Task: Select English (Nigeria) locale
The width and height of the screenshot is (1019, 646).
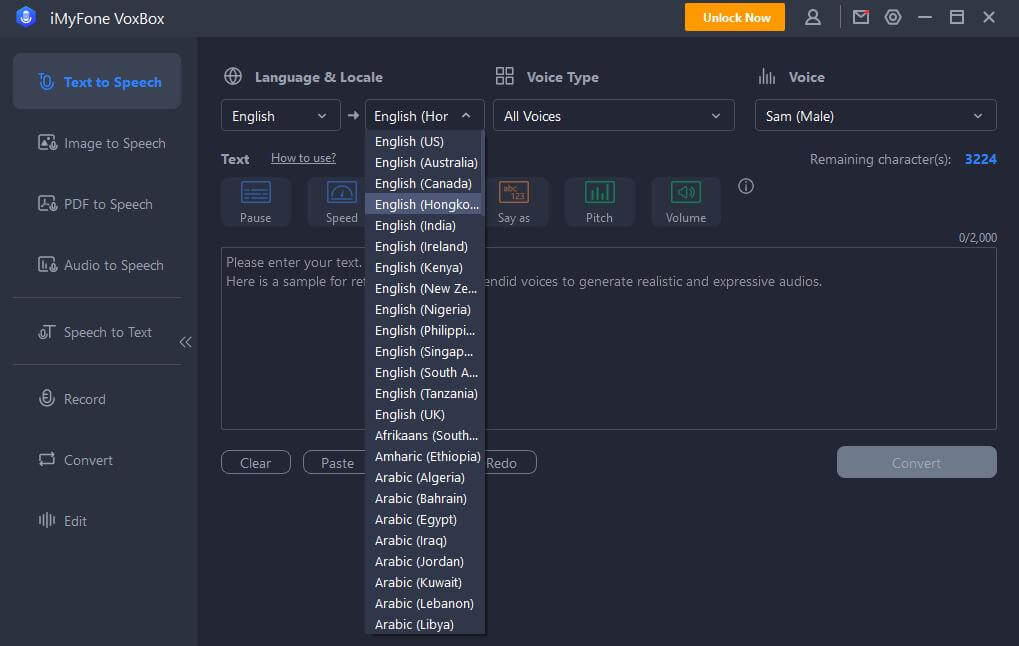Action: click(x=424, y=309)
